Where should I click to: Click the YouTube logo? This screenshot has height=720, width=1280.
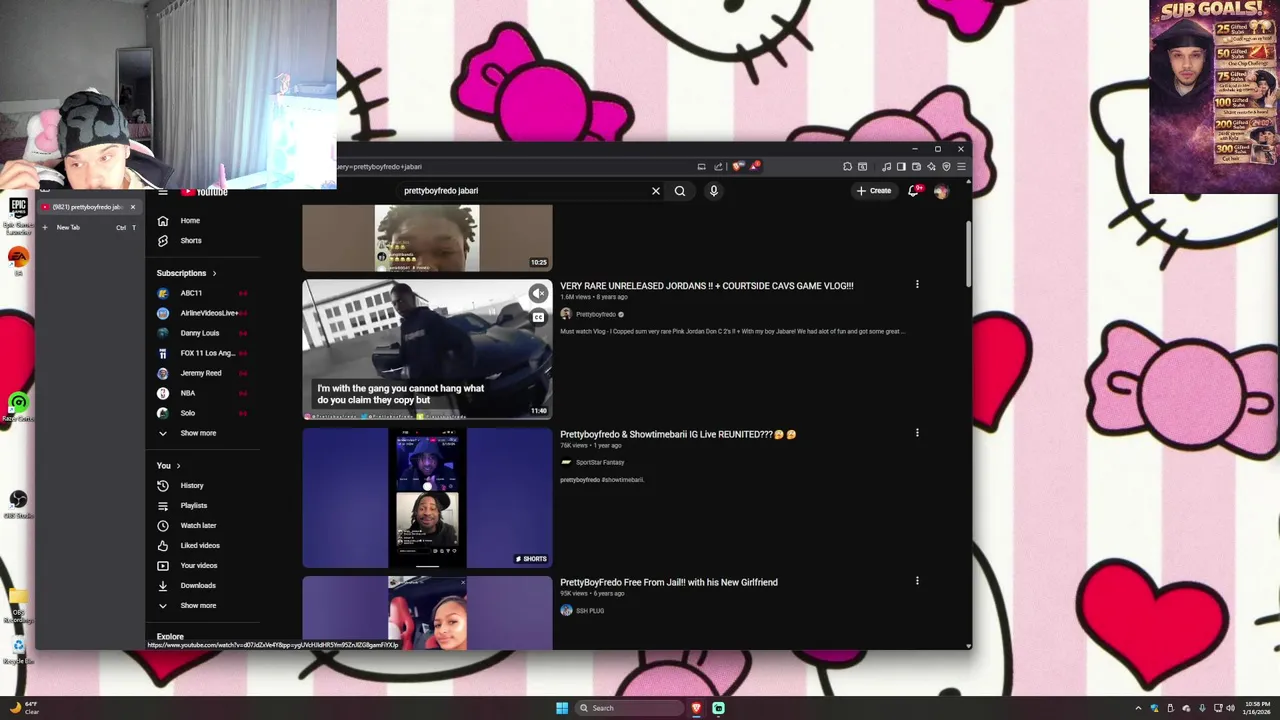pyautogui.click(x=205, y=192)
